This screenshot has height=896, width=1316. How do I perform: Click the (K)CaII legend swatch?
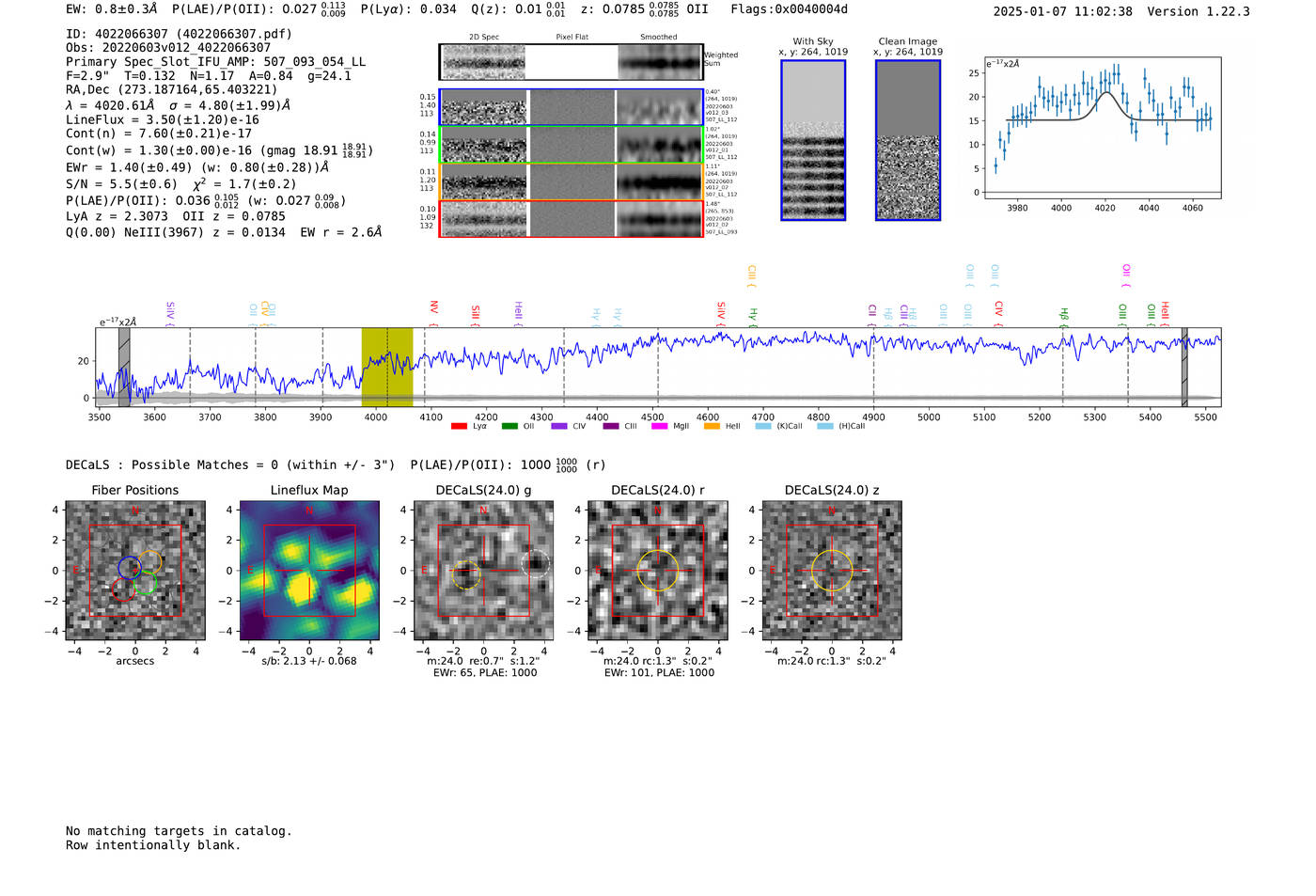763,427
